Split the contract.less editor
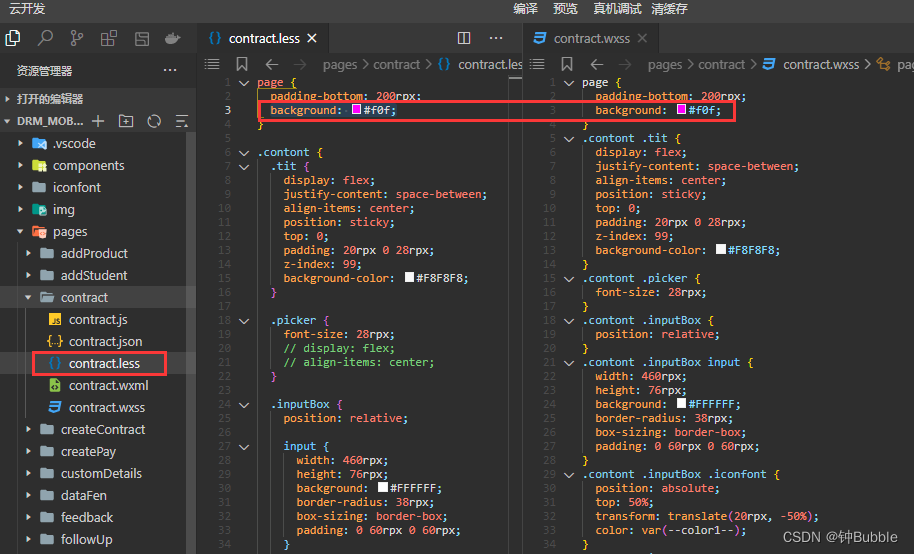 (x=464, y=38)
